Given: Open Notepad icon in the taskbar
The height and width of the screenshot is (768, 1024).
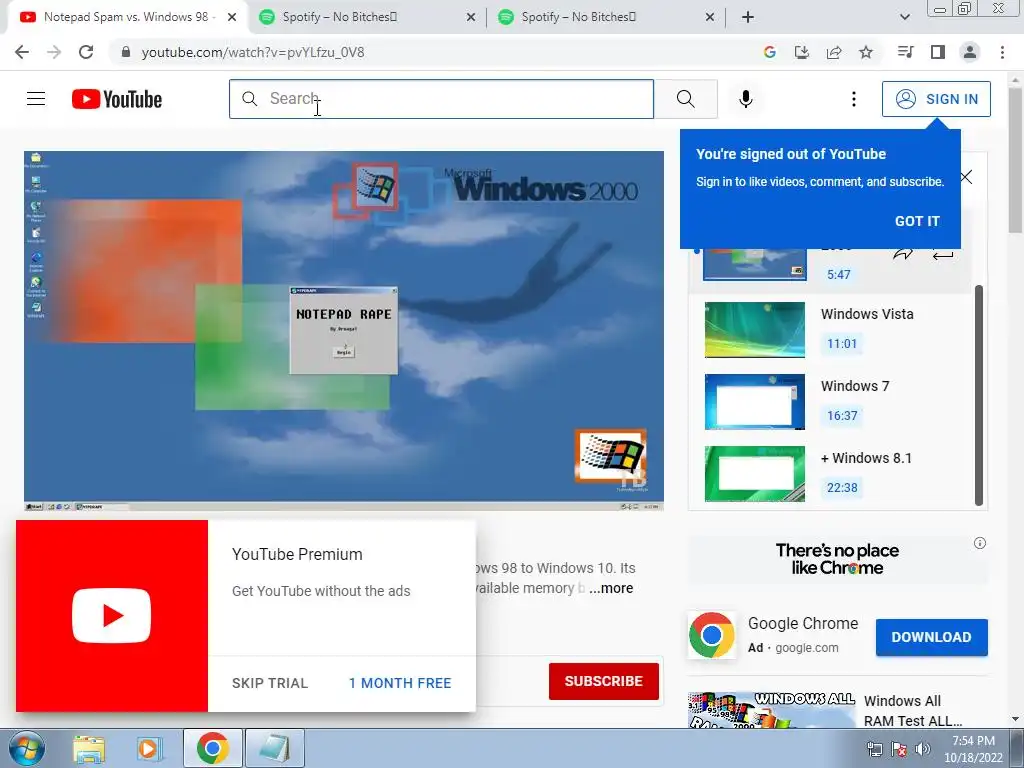Looking at the screenshot, I should point(274,748).
